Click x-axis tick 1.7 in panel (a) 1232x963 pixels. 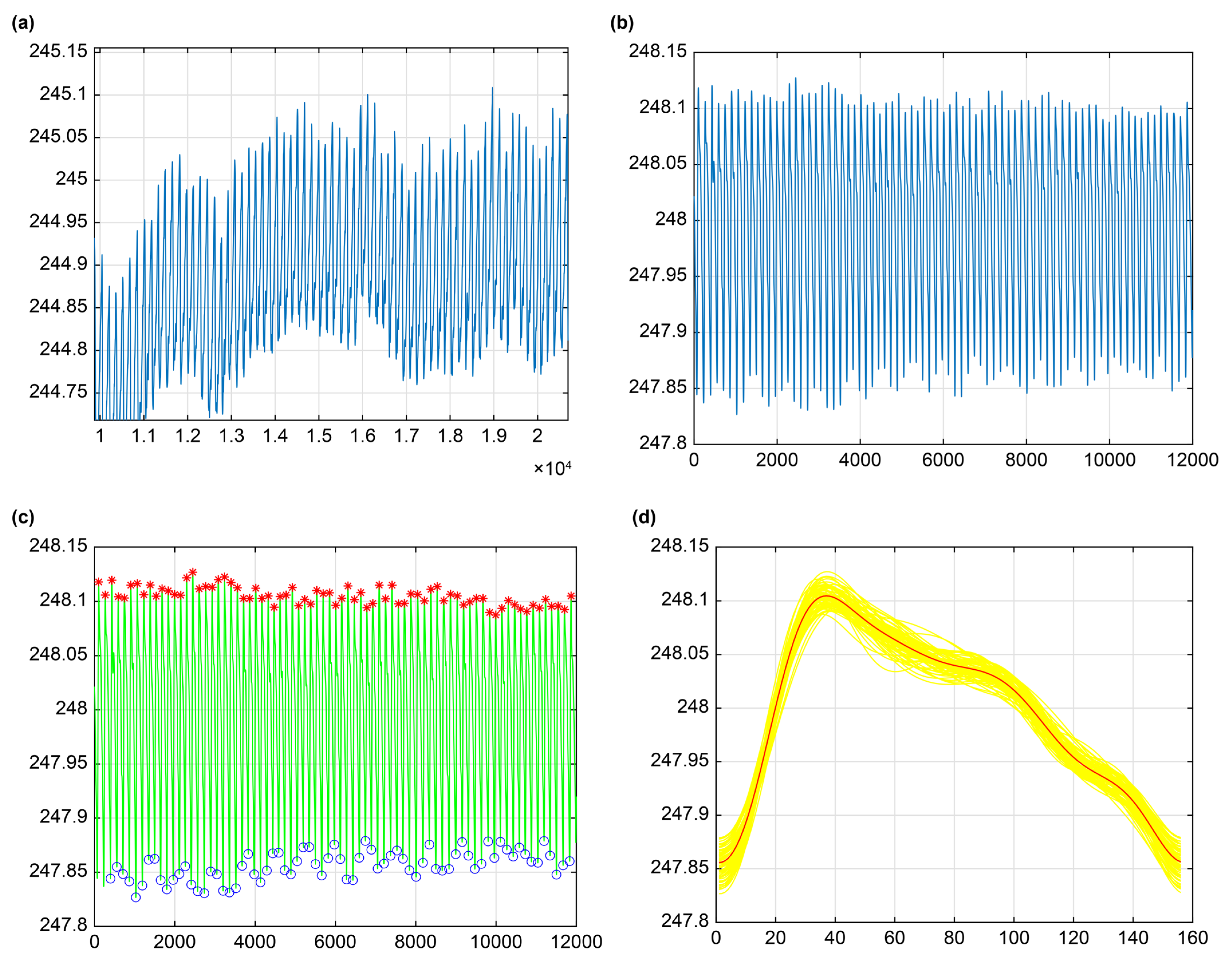(x=406, y=436)
